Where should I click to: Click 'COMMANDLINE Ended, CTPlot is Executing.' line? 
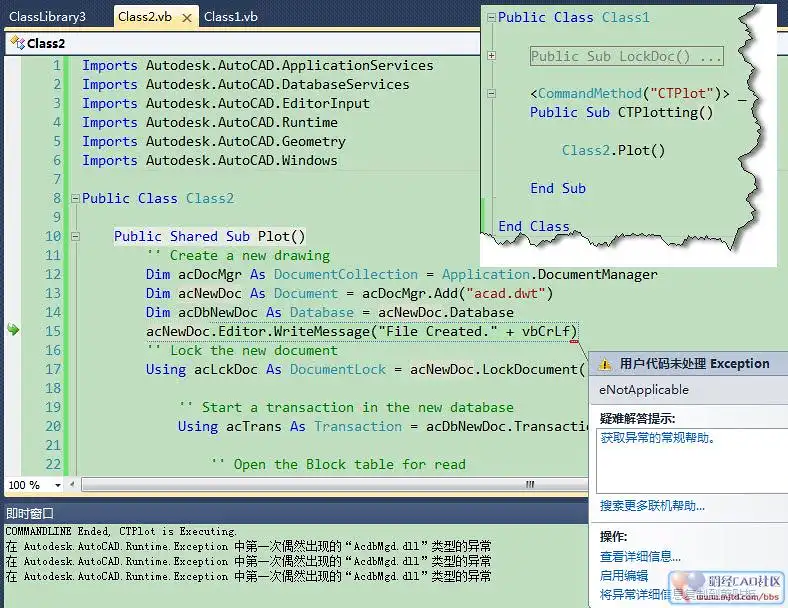click(121, 531)
